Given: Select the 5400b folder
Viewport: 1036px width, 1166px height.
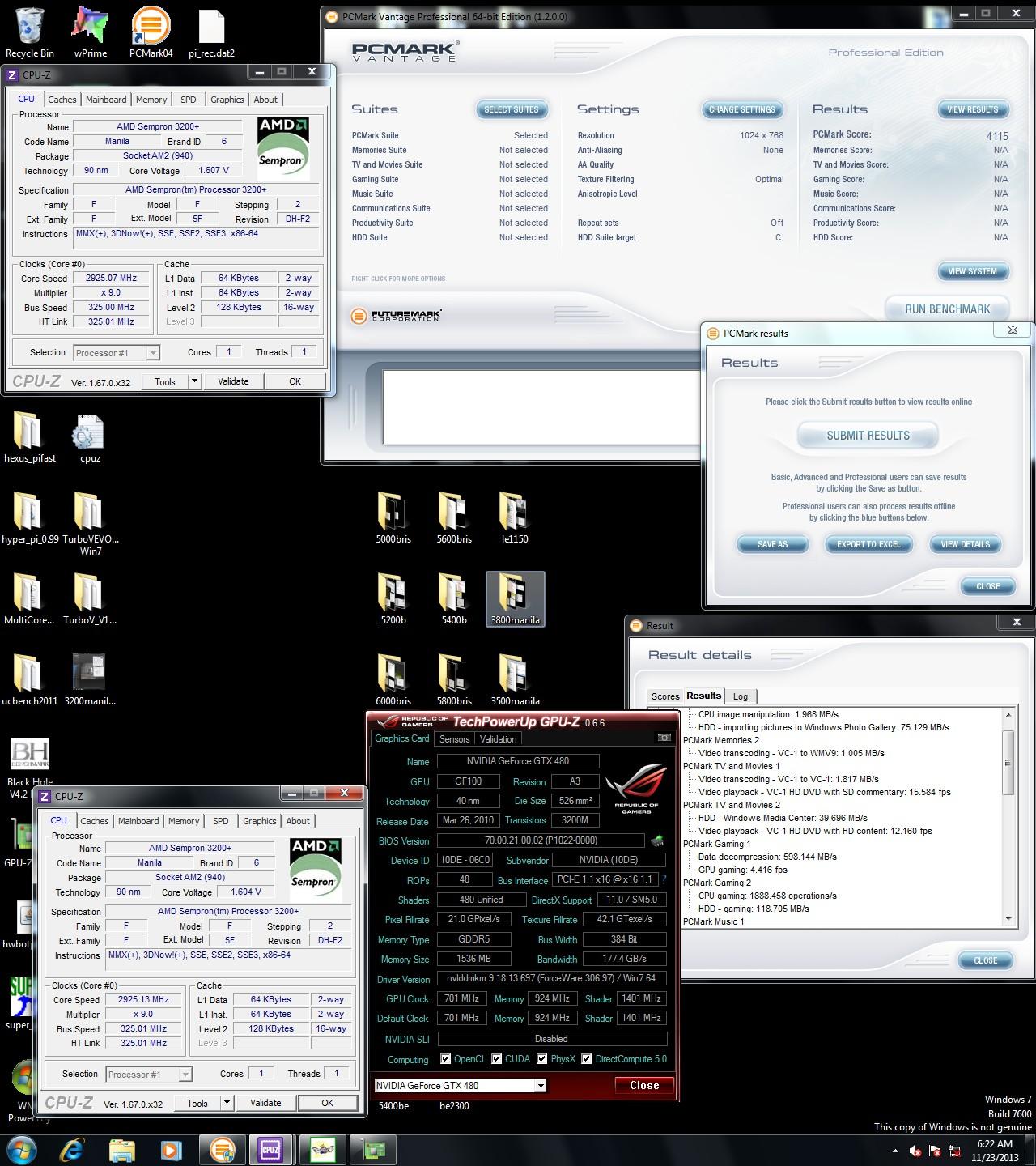Looking at the screenshot, I should point(454,599).
